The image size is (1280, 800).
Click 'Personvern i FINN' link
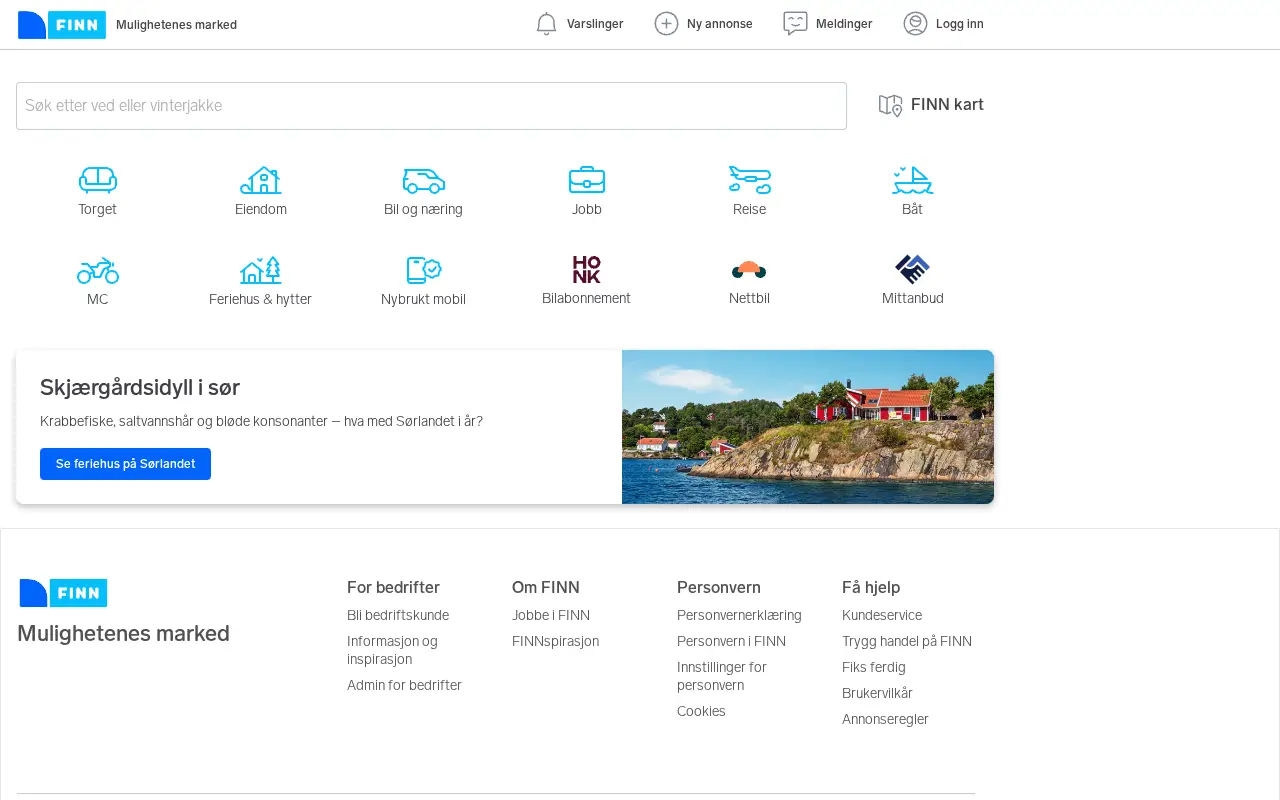731,641
